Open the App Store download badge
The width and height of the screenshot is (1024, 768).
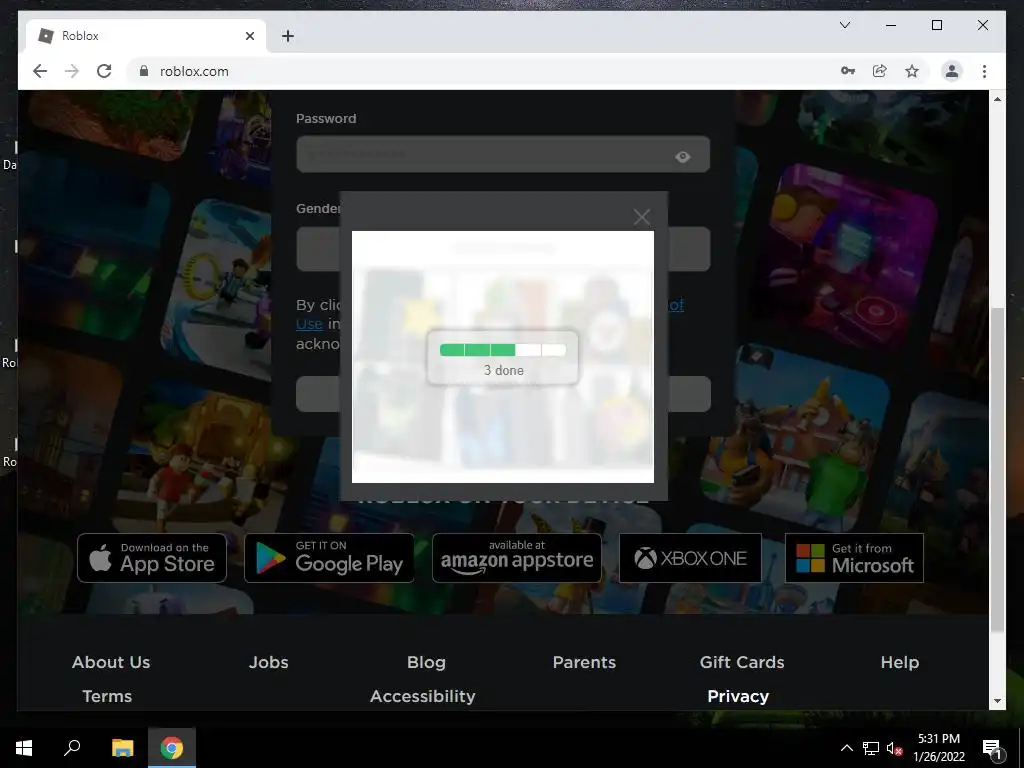[x=152, y=558]
